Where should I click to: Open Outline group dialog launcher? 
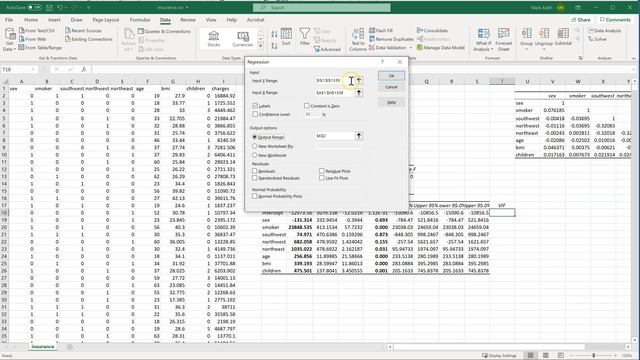[x=580, y=58]
